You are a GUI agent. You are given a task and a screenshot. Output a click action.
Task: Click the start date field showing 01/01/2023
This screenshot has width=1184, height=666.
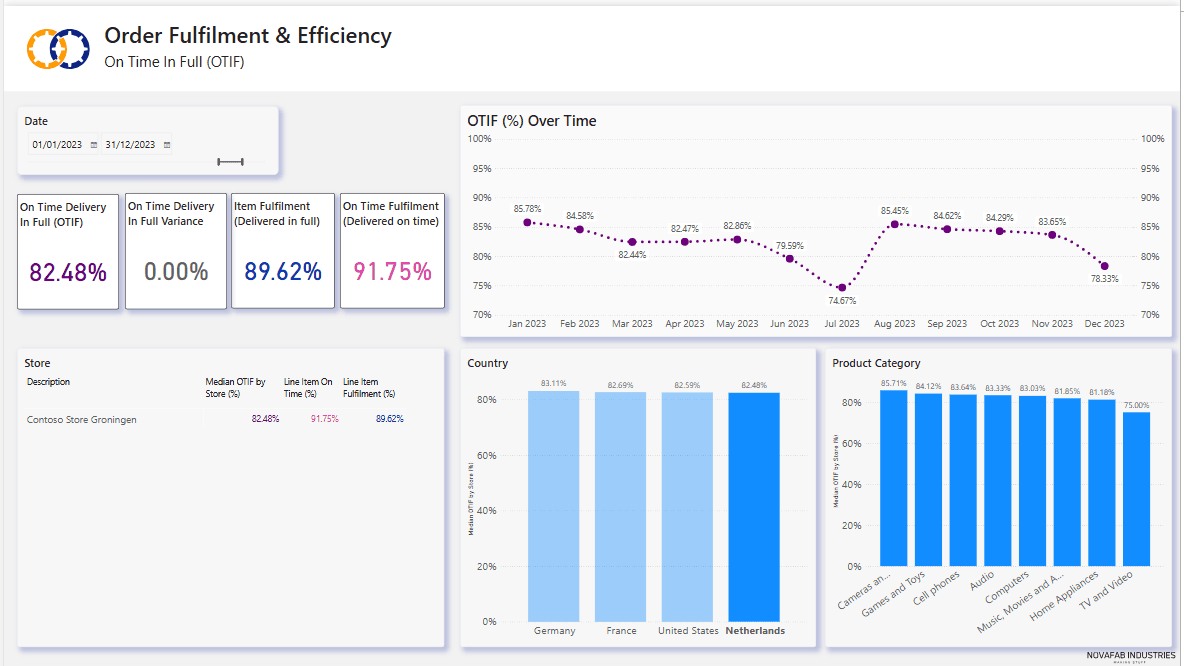click(57, 145)
